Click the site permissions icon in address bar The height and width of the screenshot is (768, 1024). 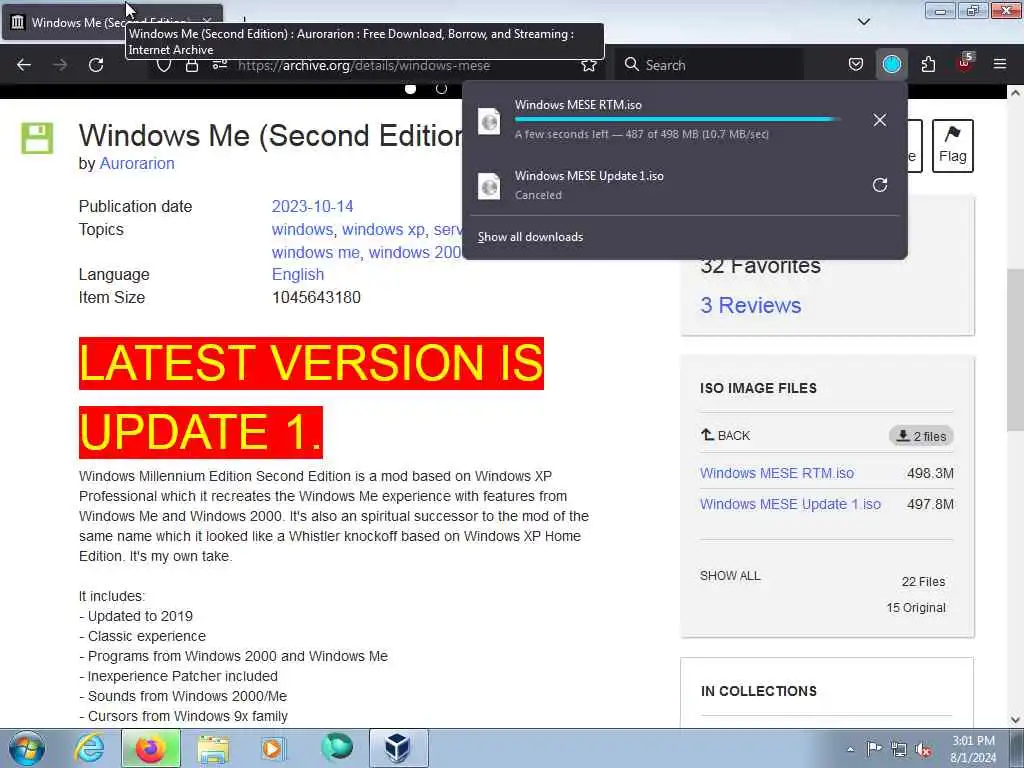coord(219,65)
